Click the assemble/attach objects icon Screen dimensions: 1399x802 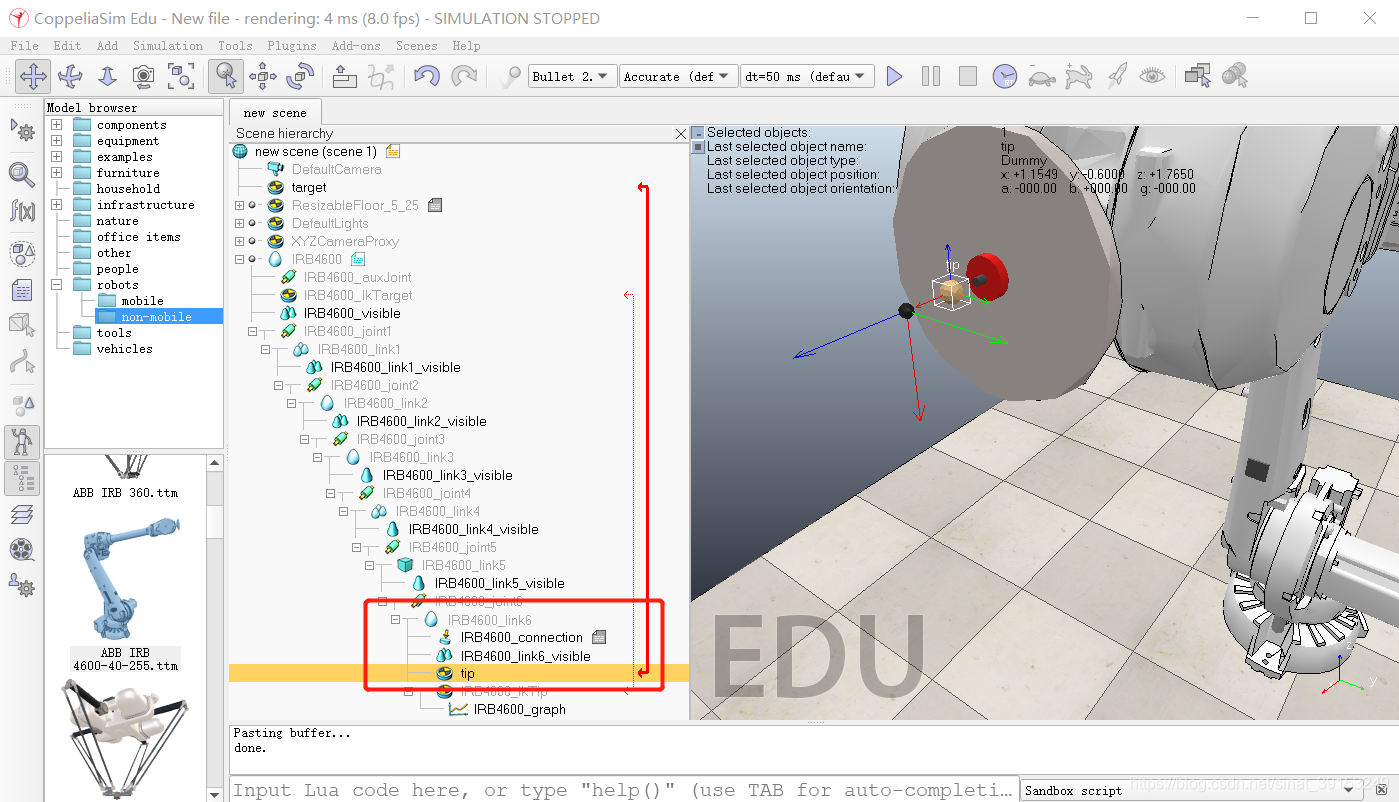pyautogui.click(x=344, y=76)
